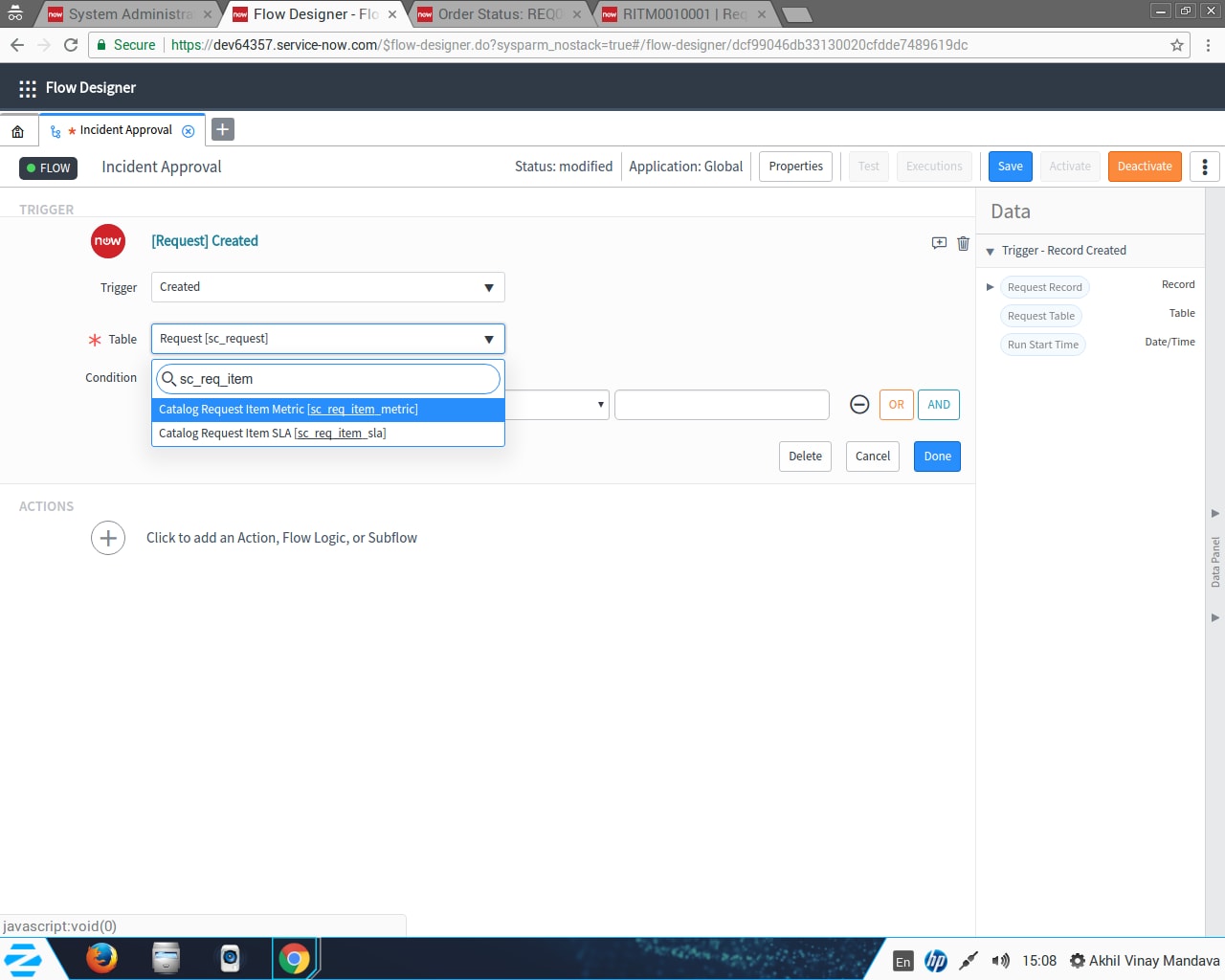
Task: Save the Incident Approval flow
Action: [x=1010, y=166]
